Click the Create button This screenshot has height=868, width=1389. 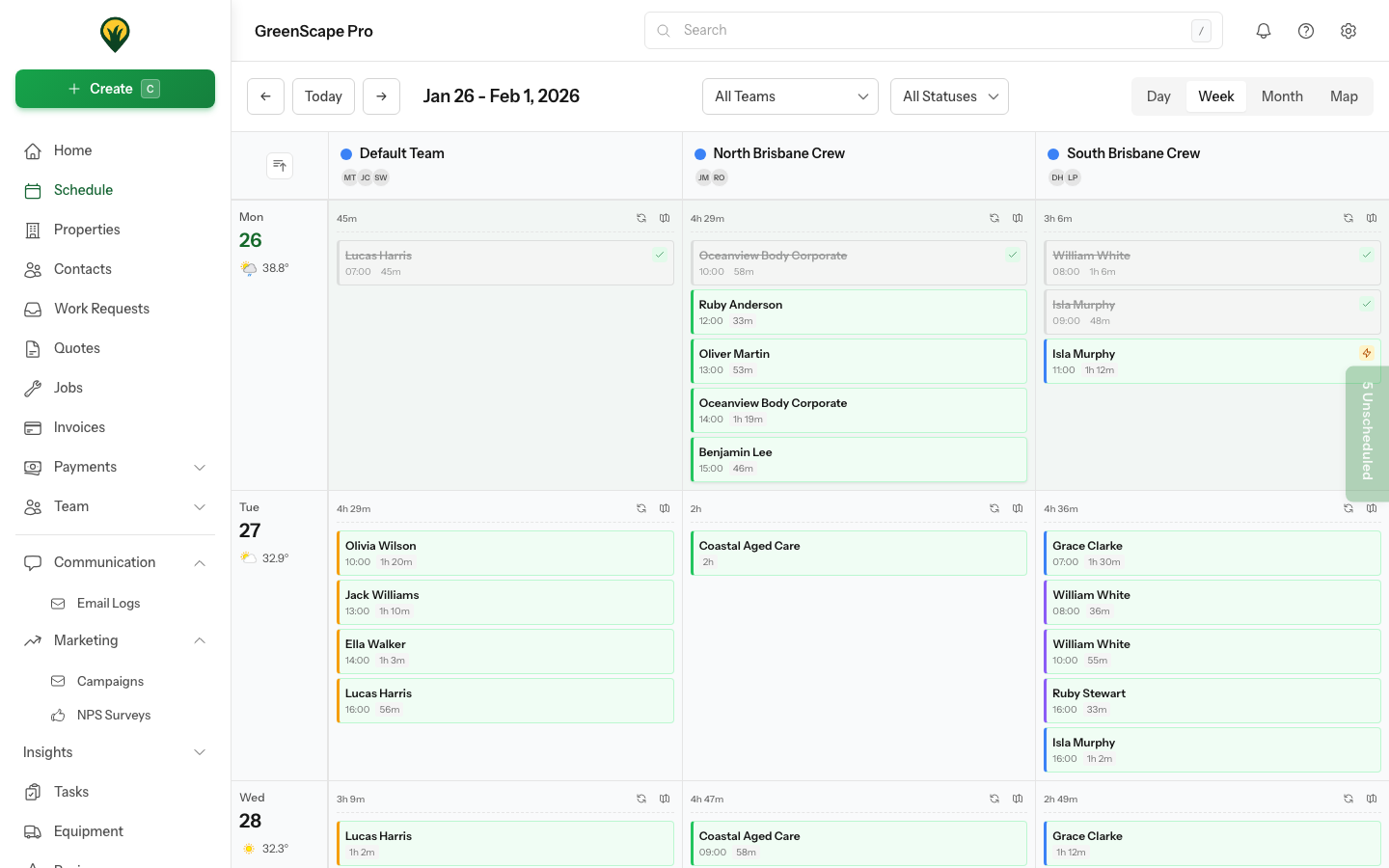[x=115, y=88]
